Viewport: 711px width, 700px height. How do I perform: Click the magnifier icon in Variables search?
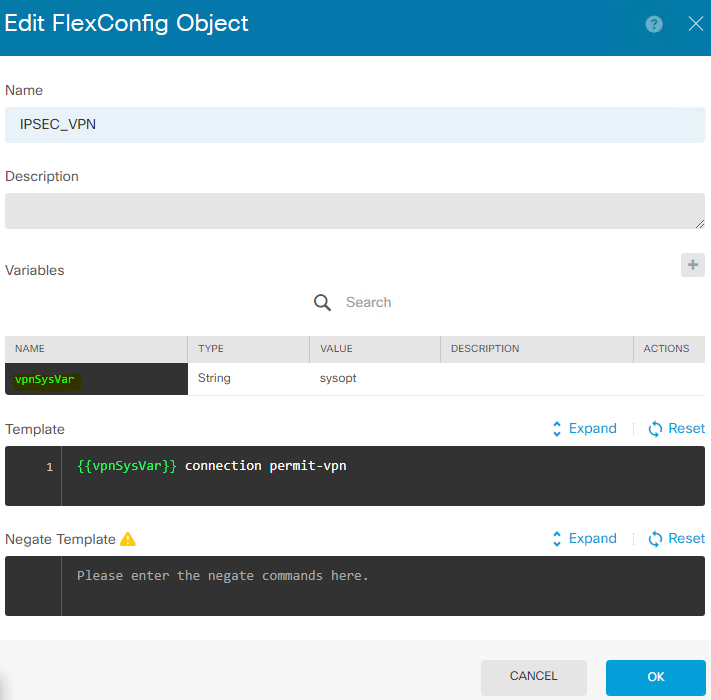[x=322, y=302]
